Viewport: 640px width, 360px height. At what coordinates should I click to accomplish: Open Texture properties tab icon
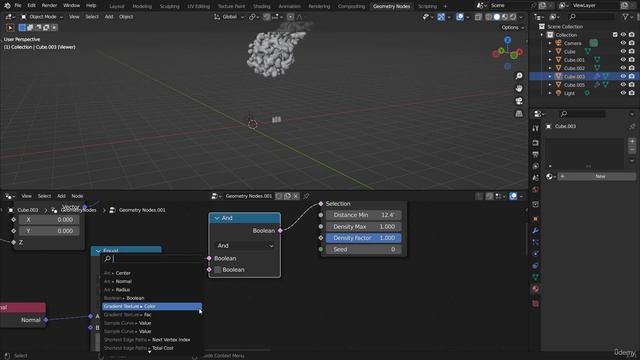coord(535,304)
